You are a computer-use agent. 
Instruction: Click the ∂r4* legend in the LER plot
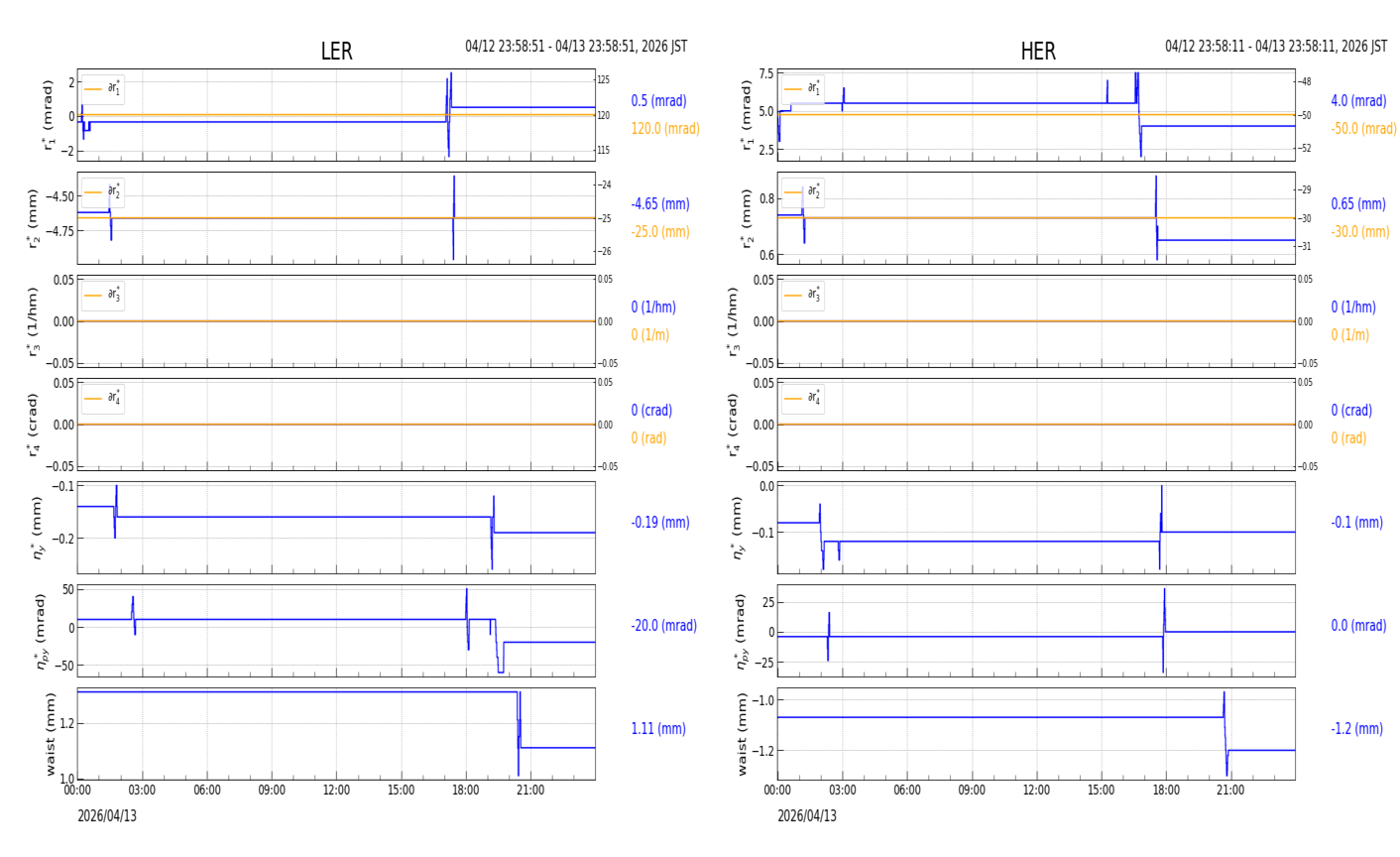103,398
